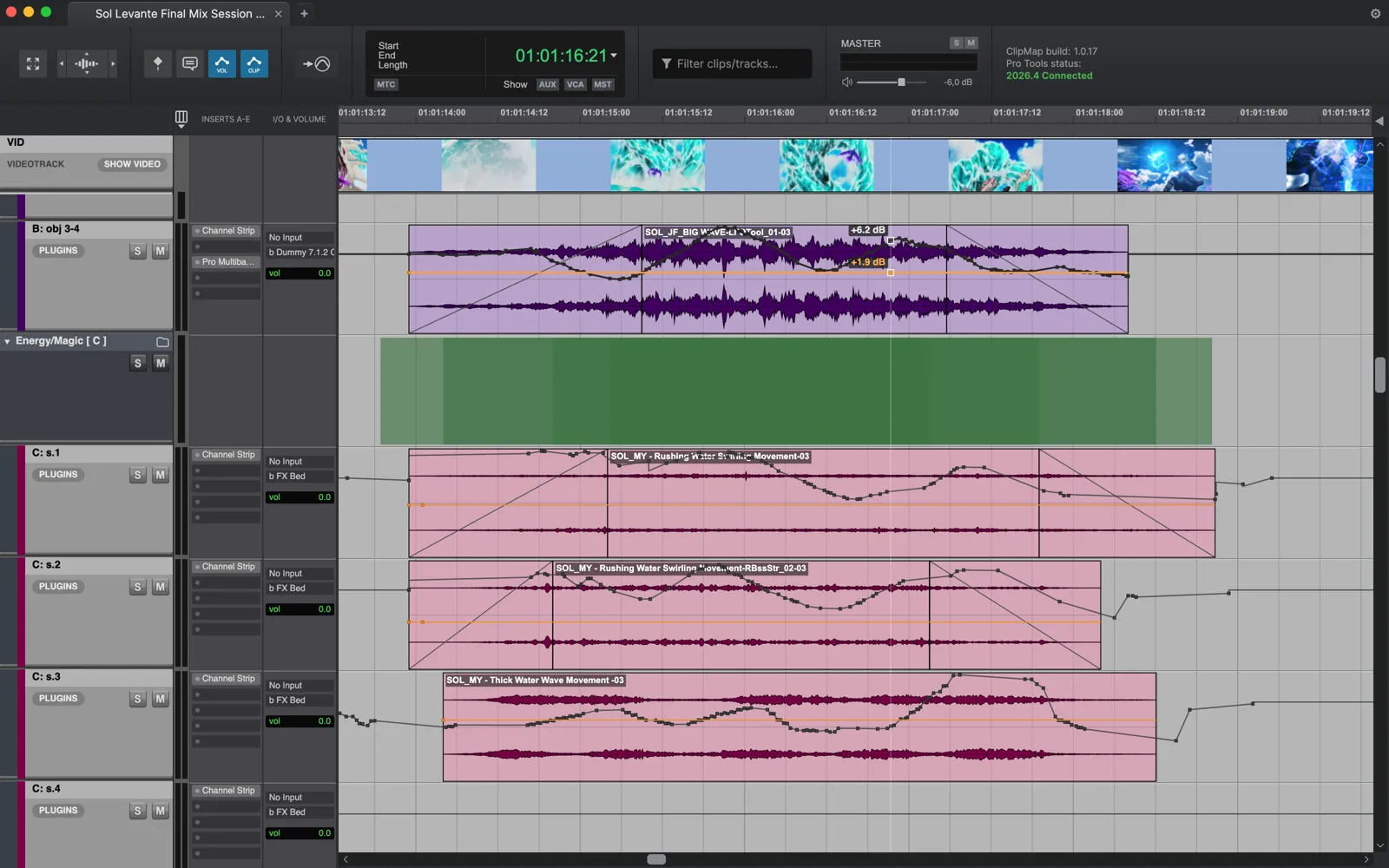
Task: Toggle Show AUX tracks
Action: (547, 84)
